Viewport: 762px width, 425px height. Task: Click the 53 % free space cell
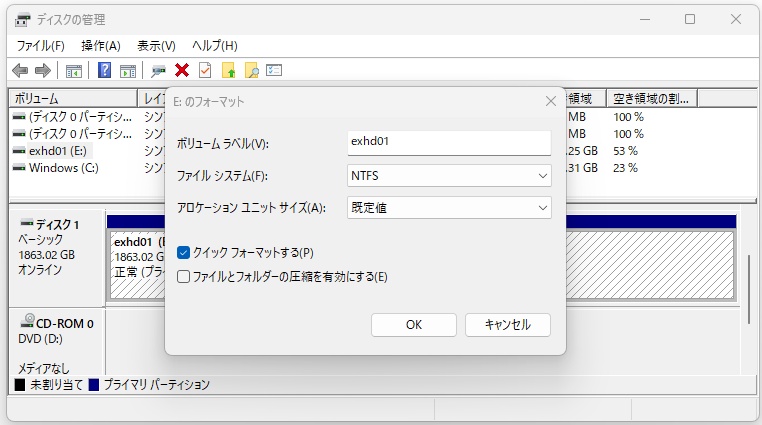pyautogui.click(x=625, y=151)
